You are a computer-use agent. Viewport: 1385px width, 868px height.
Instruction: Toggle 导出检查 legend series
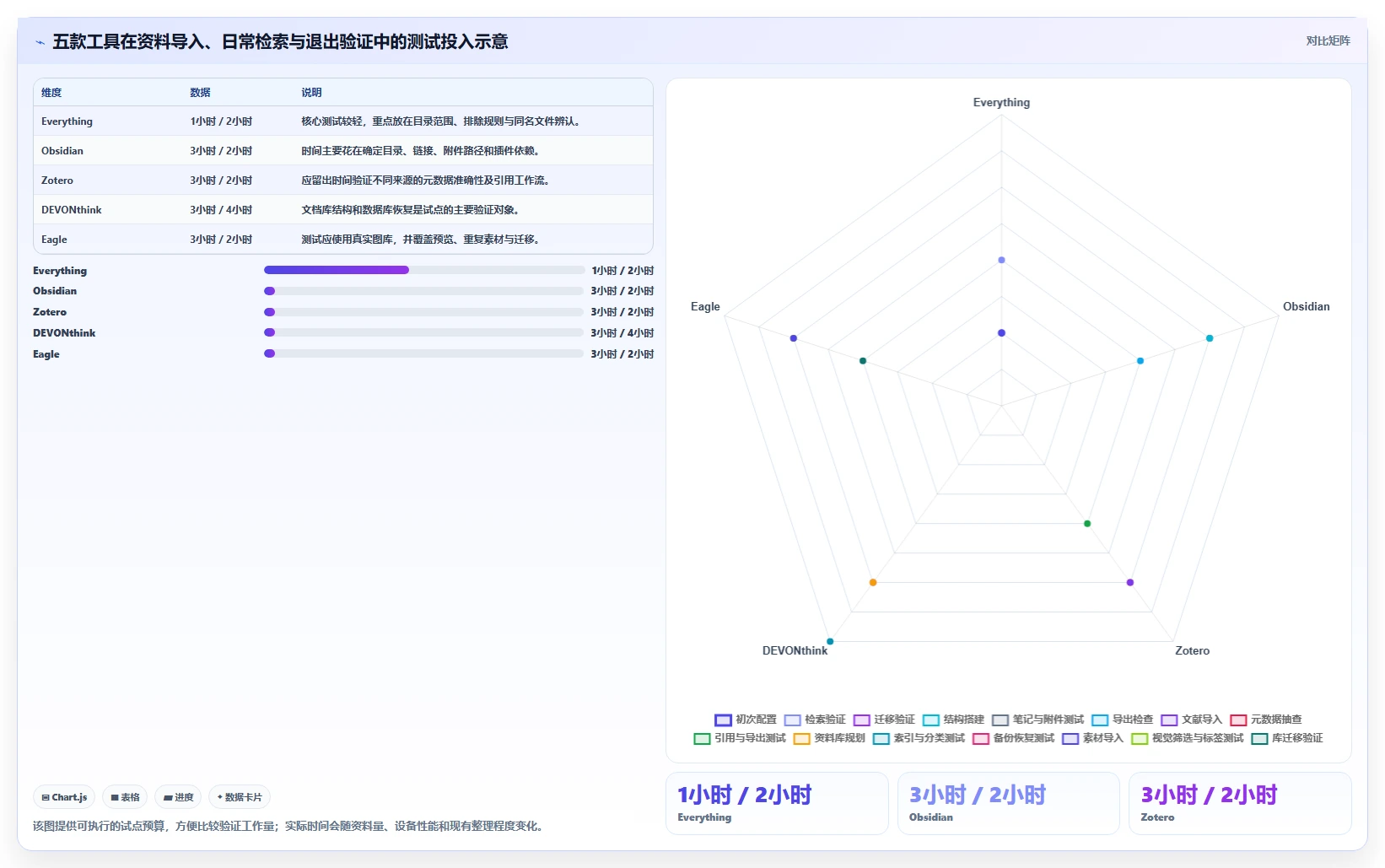pos(1122,720)
